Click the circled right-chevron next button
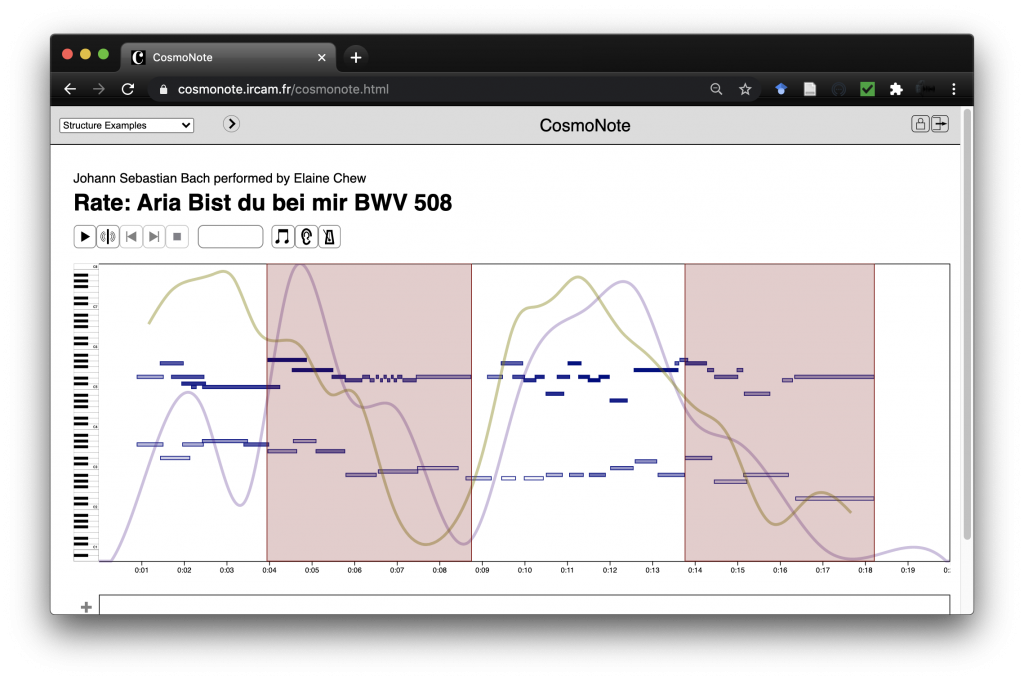1024x681 pixels. click(231, 124)
